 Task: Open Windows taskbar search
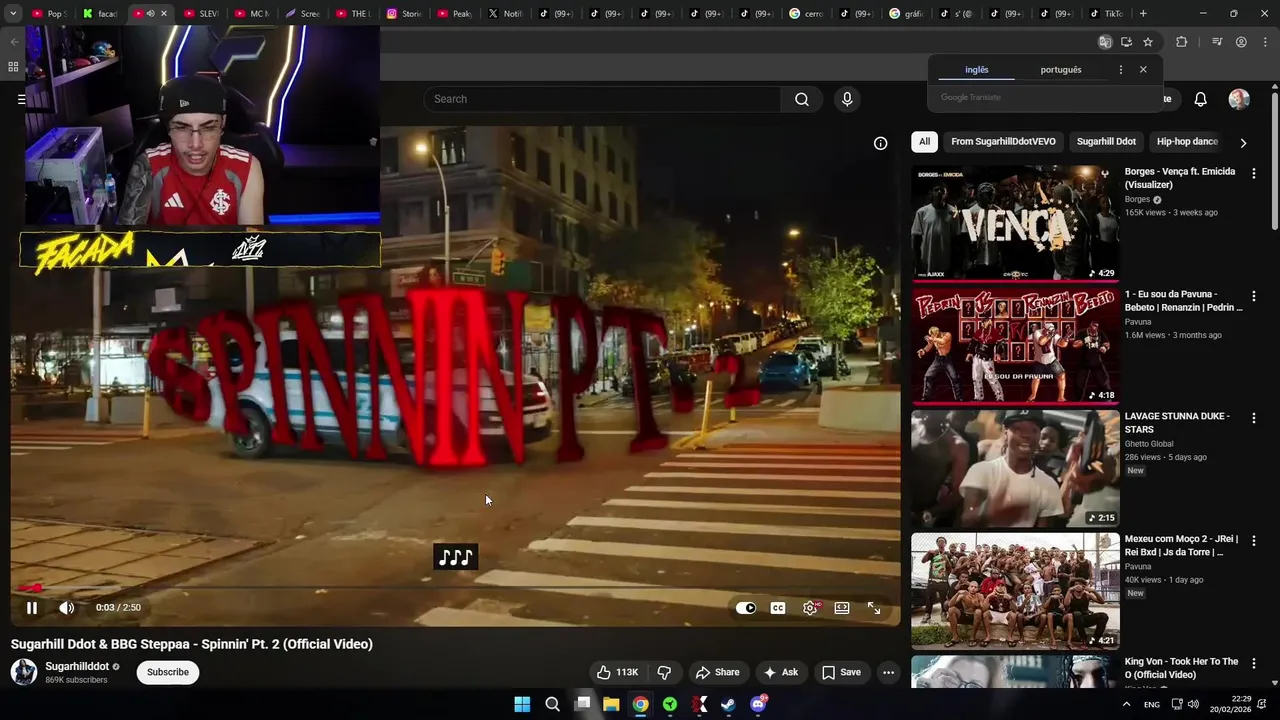click(x=552, y=704)
